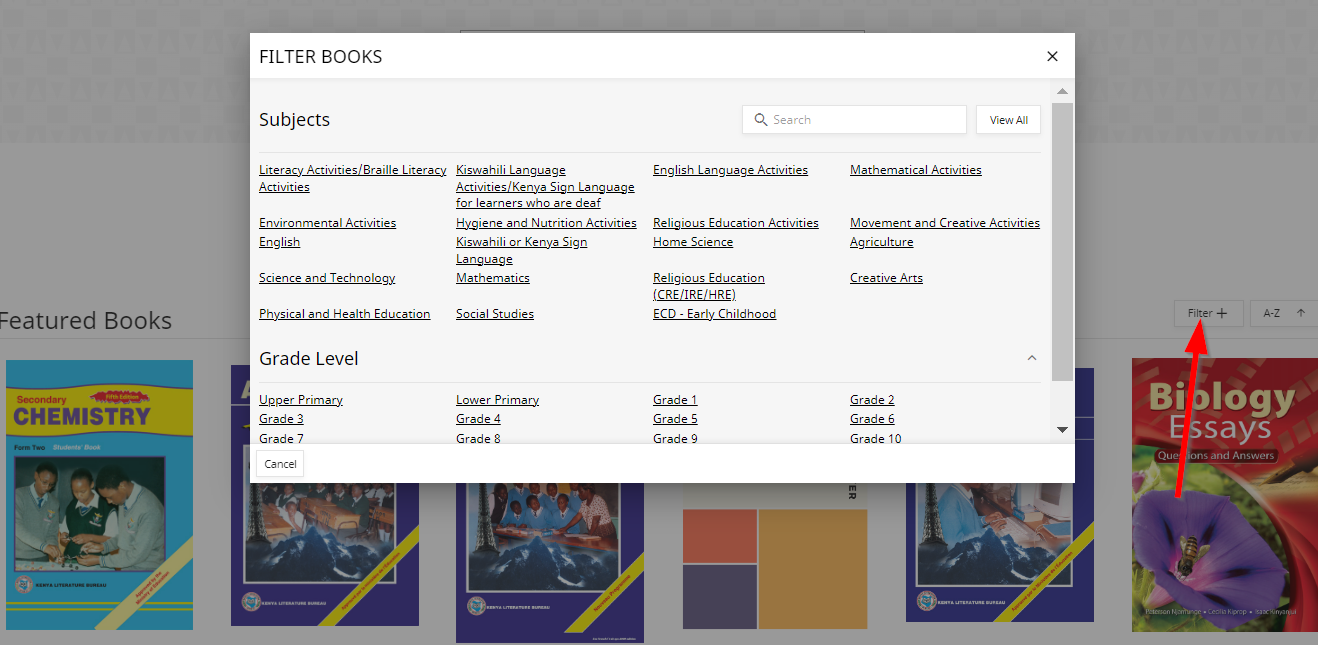Cancel the filter dialog
Viewport: 1318px width, 645px height.
pos(280,464)
